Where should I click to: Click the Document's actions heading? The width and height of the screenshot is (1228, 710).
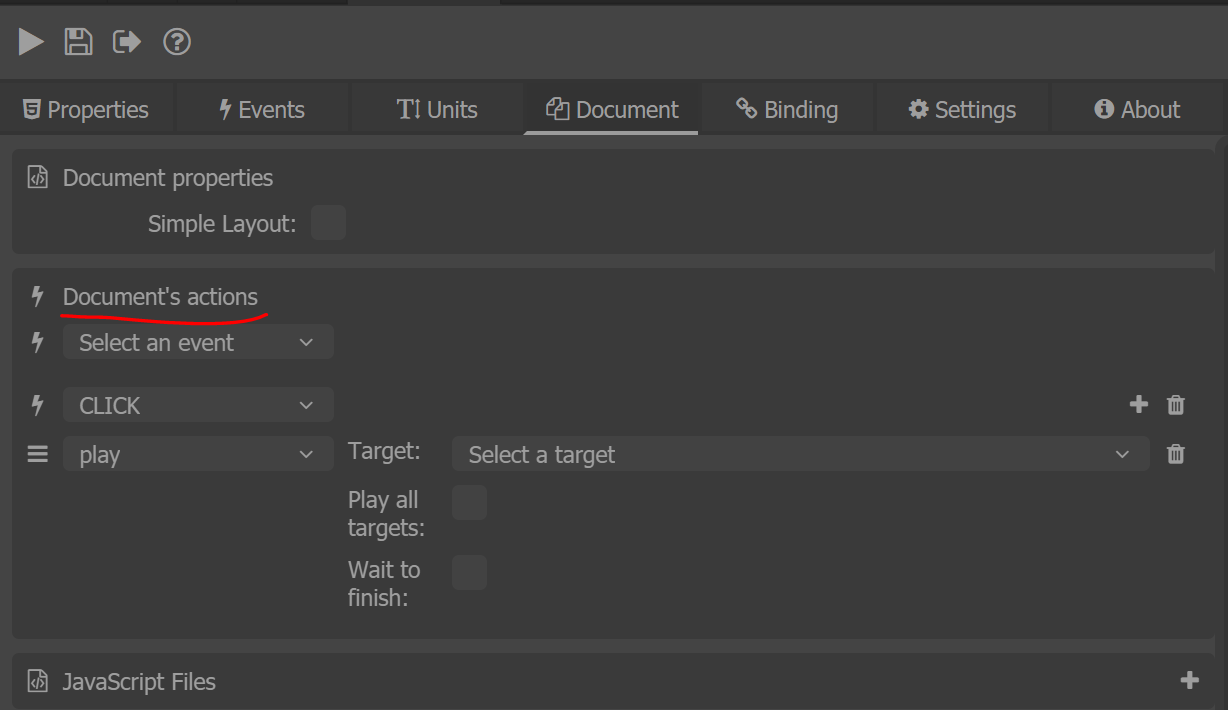pyautogui.click(x=160, y=297)
